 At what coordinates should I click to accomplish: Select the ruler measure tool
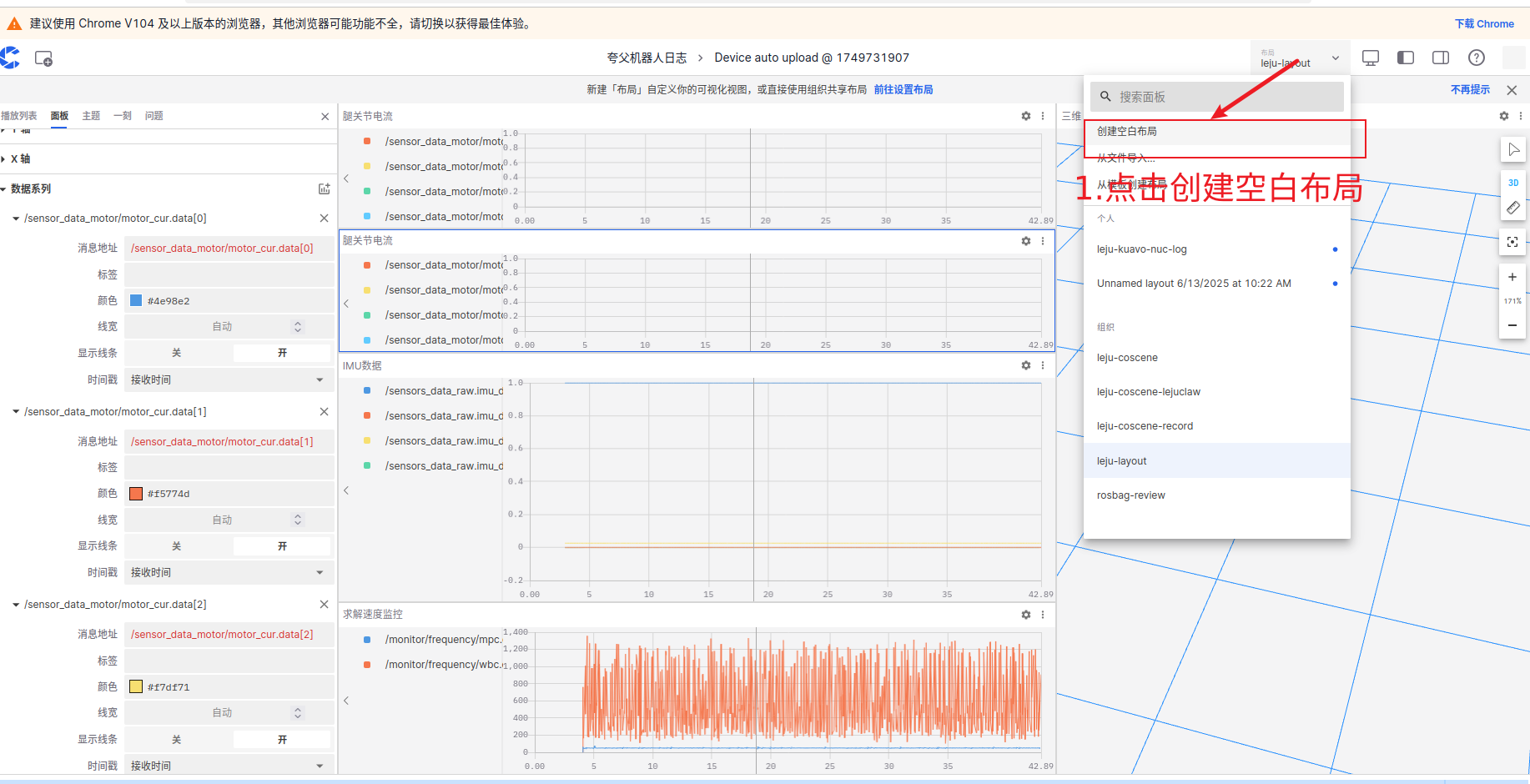pos(1512,208)
